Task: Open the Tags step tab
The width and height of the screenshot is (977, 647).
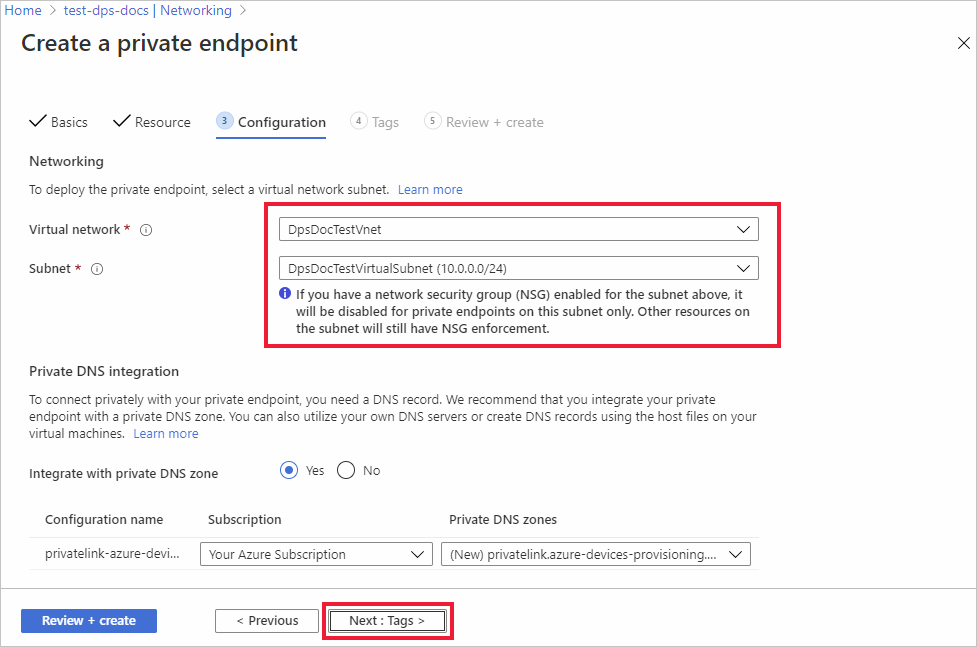Action: 375,122
